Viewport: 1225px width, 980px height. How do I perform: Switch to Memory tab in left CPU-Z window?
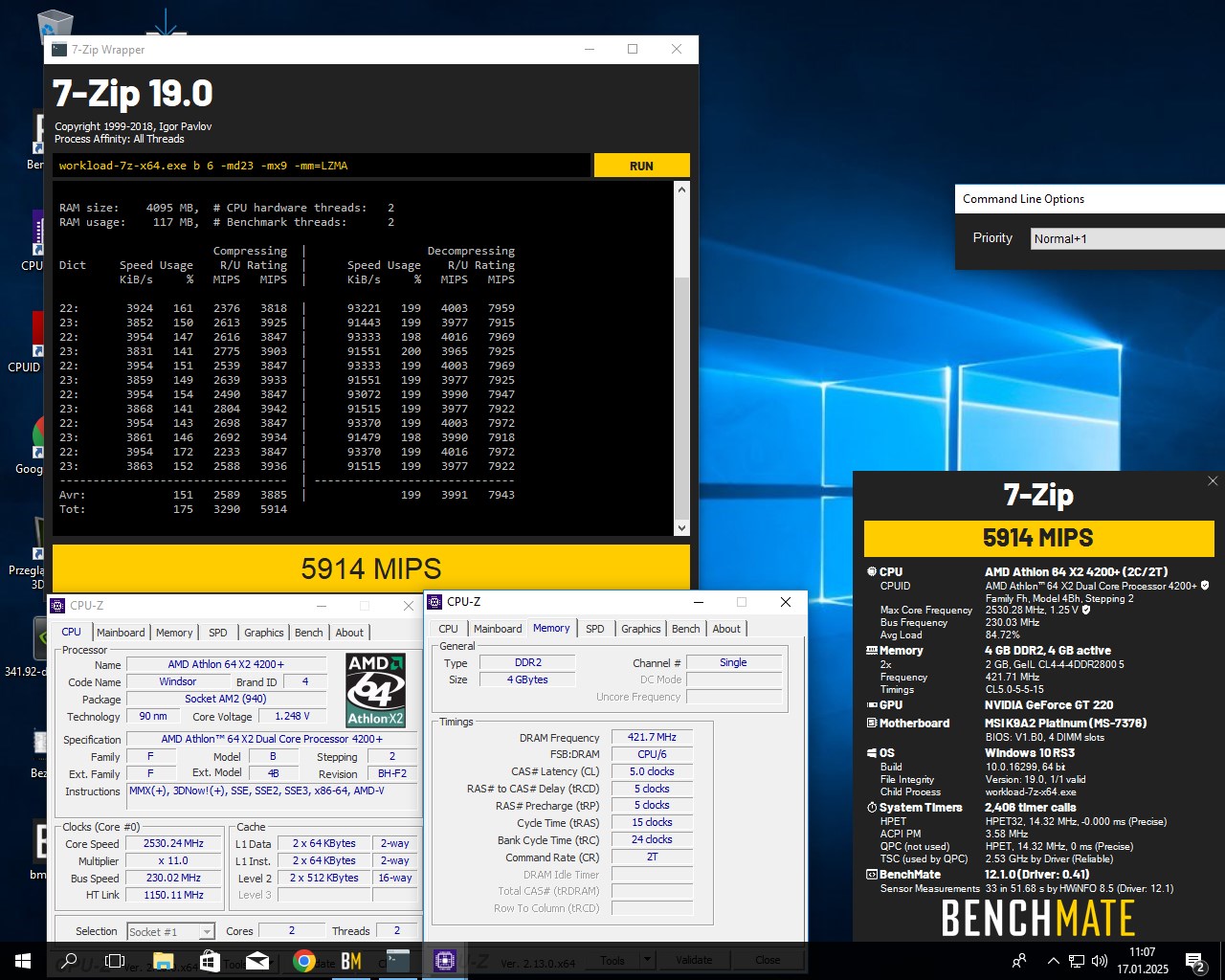174,633
